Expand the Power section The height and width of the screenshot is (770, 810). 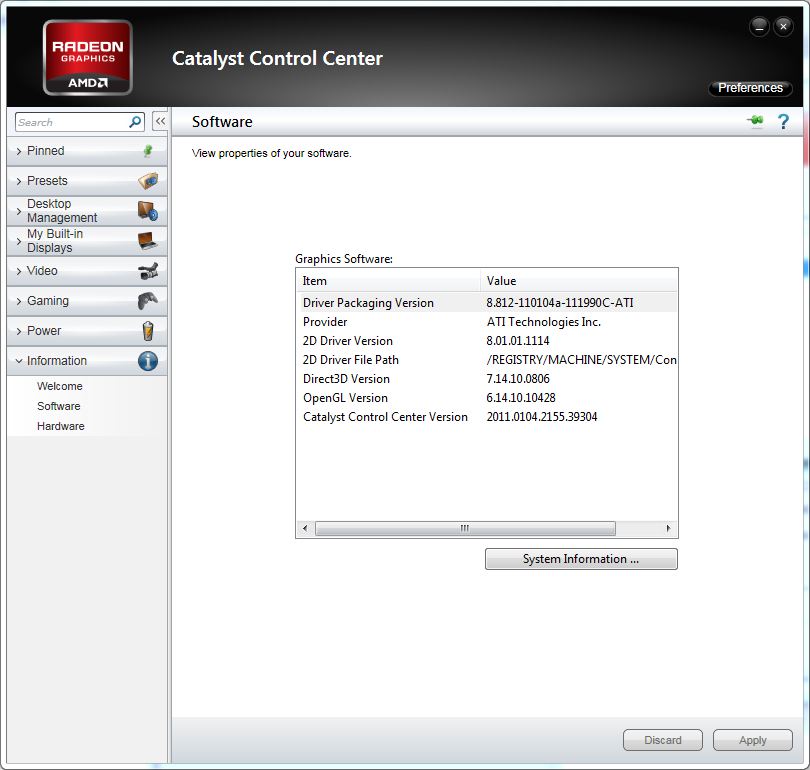87,331
